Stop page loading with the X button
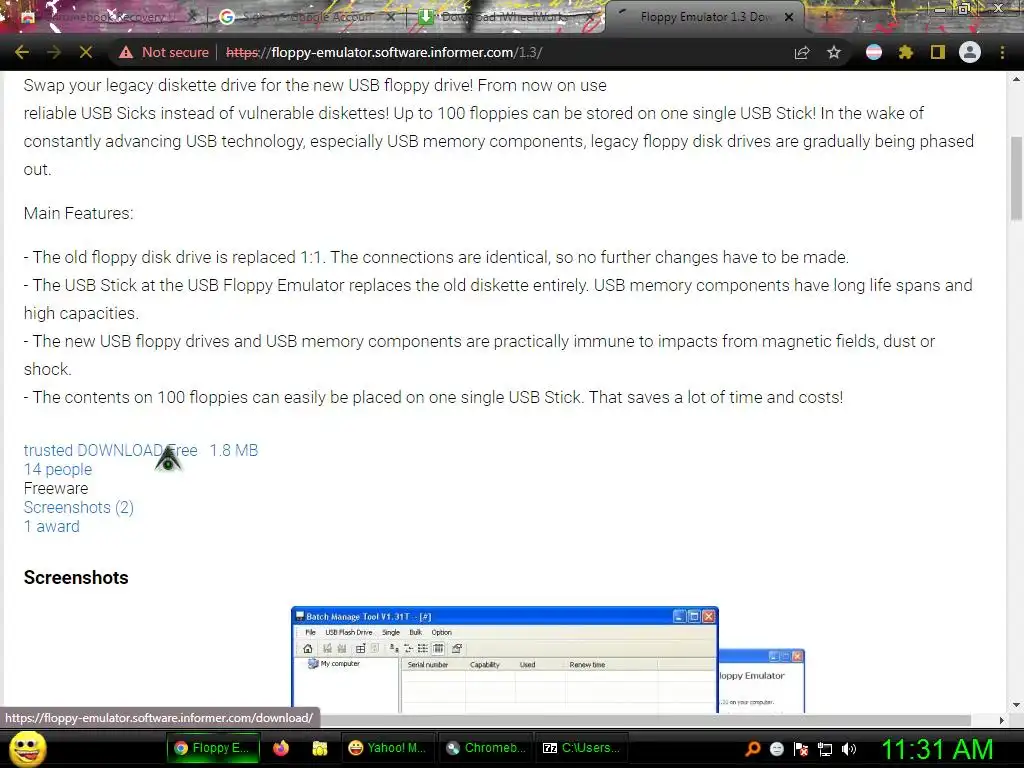This screenshot has width=1024, height=768. 86,52
